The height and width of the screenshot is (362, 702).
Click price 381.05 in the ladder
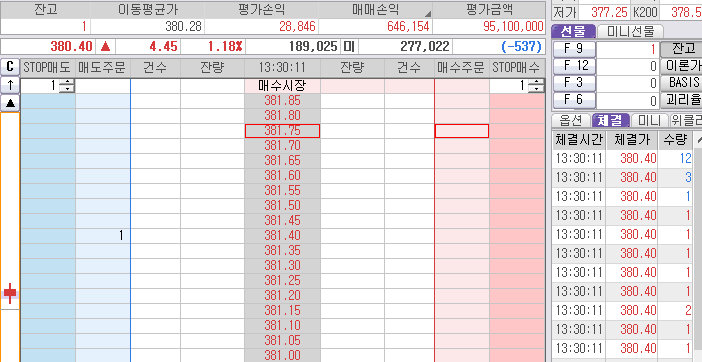point(282,341)
